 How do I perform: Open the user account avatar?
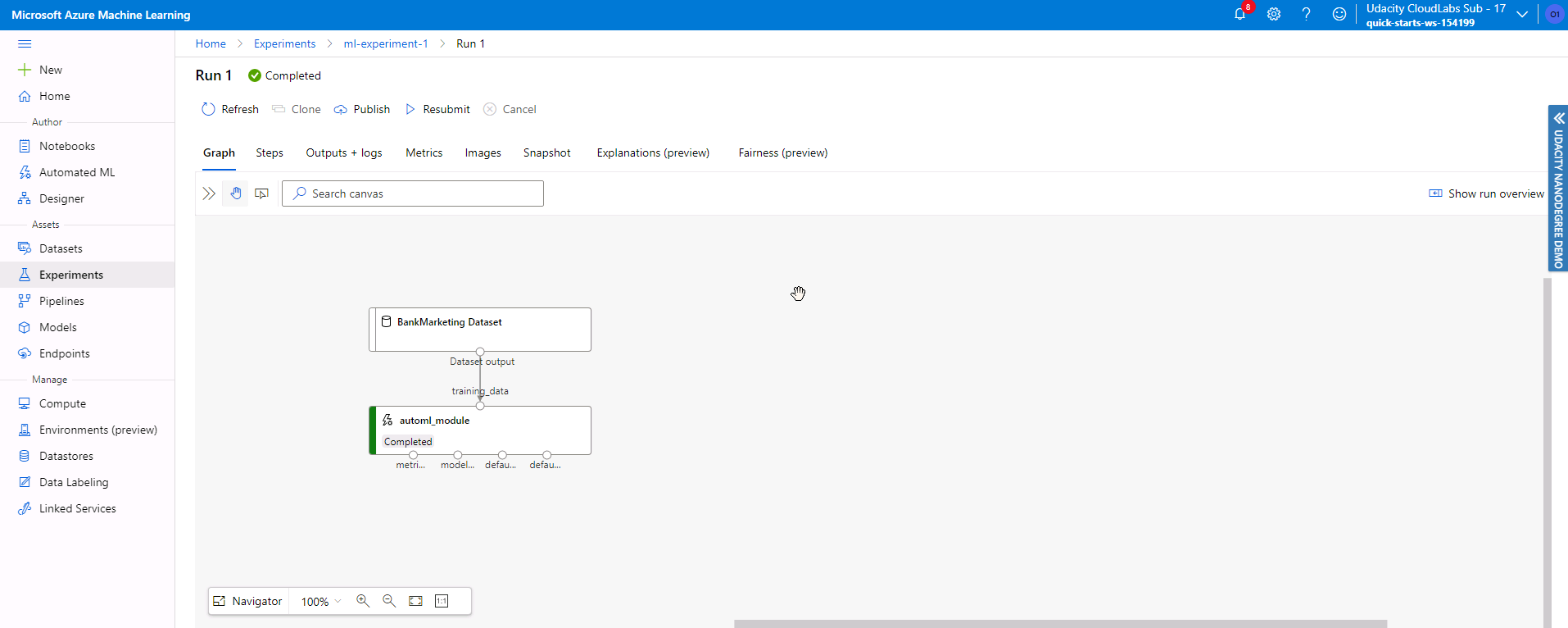point(1554,14)
